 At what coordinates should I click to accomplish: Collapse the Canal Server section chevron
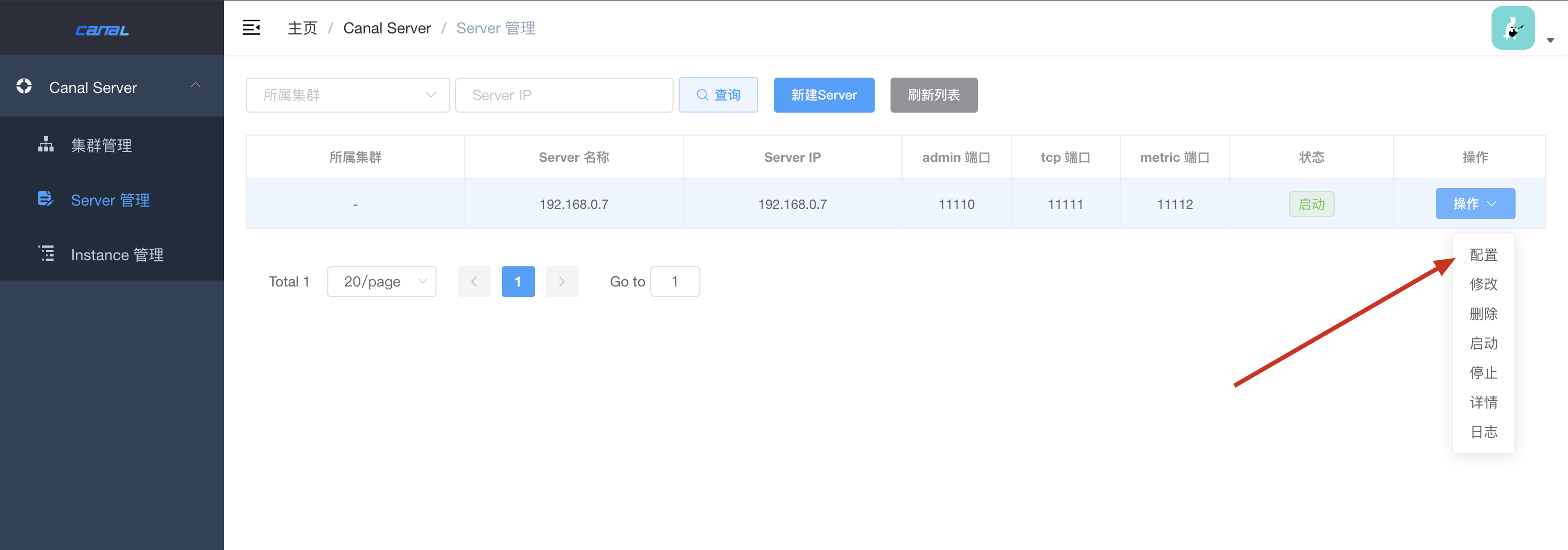click(196, 85)
